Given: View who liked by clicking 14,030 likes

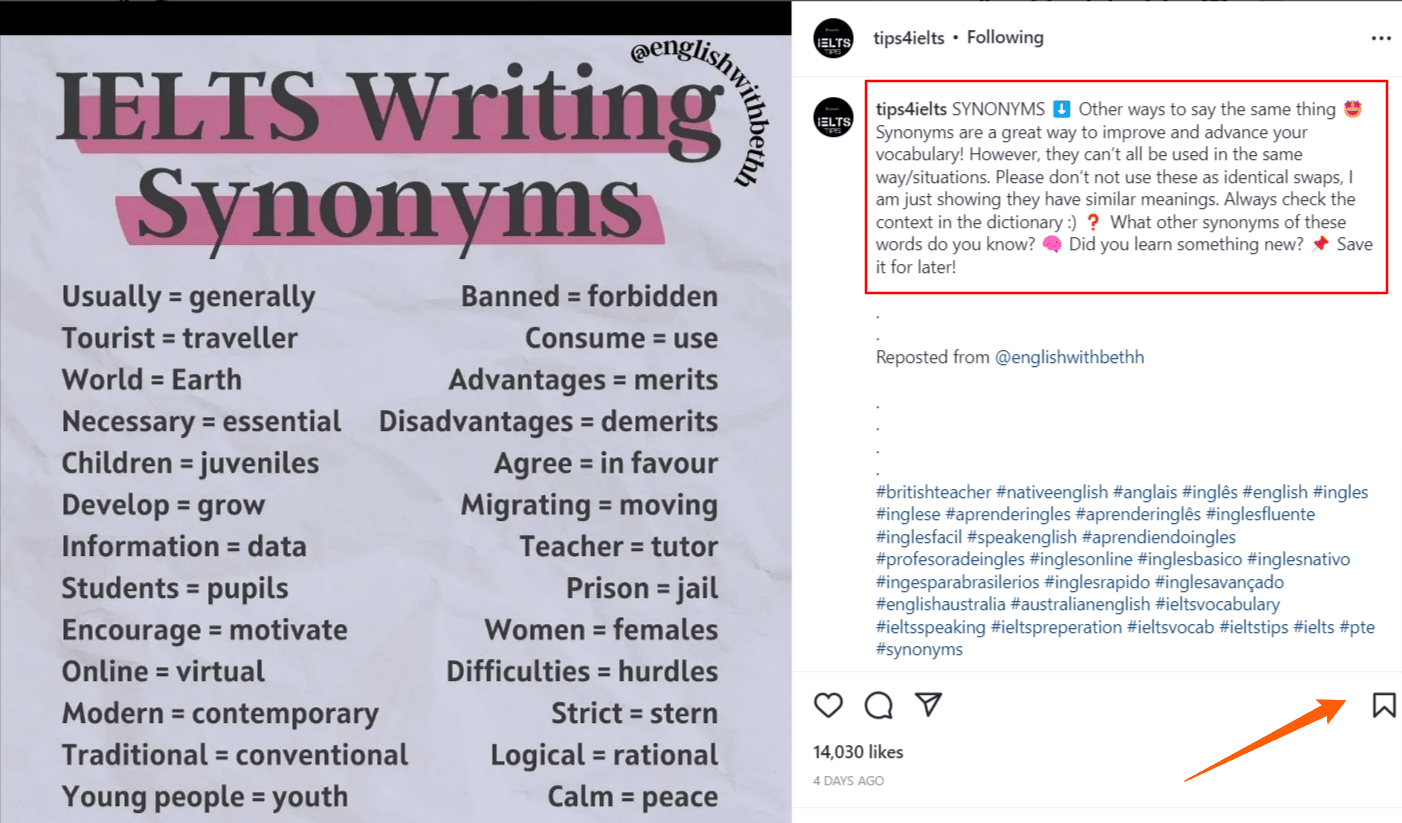Looking at the screenshot, I should (859, 752).
